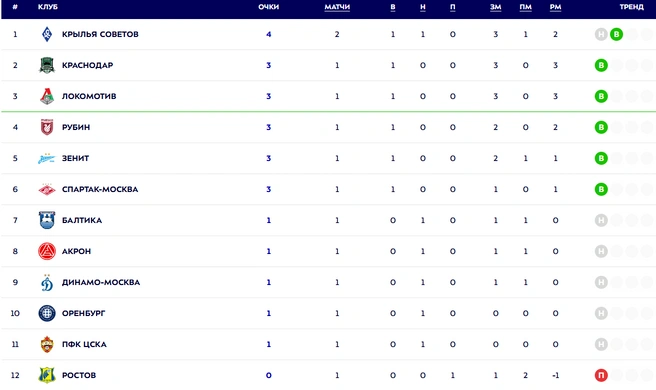Open the Lokomotiv logo

click(x=47, y=96)
